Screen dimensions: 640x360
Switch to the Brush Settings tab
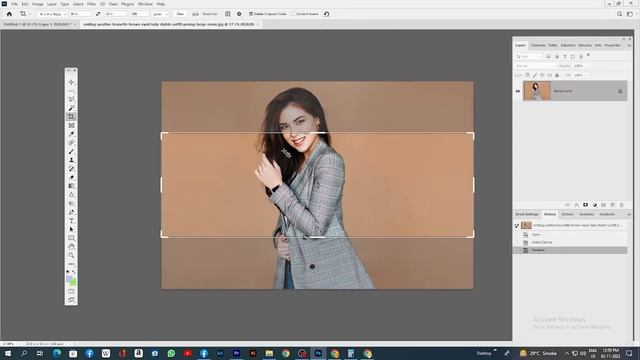coord(527,214)
